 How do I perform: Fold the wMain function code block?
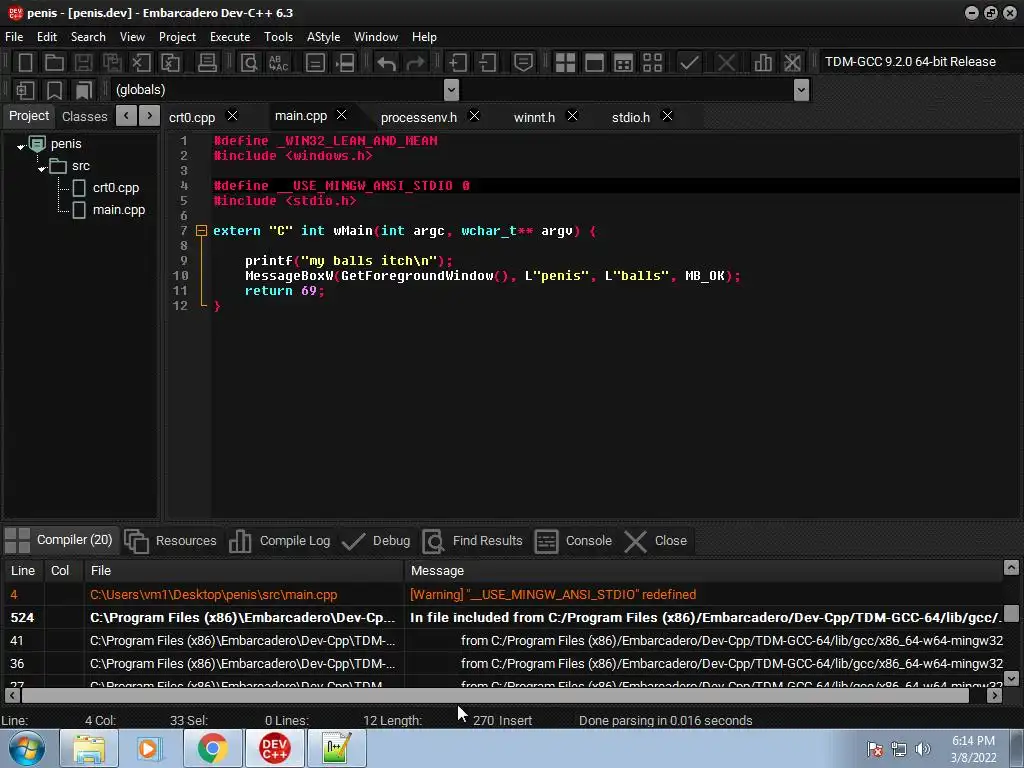(x=201, y=231)
